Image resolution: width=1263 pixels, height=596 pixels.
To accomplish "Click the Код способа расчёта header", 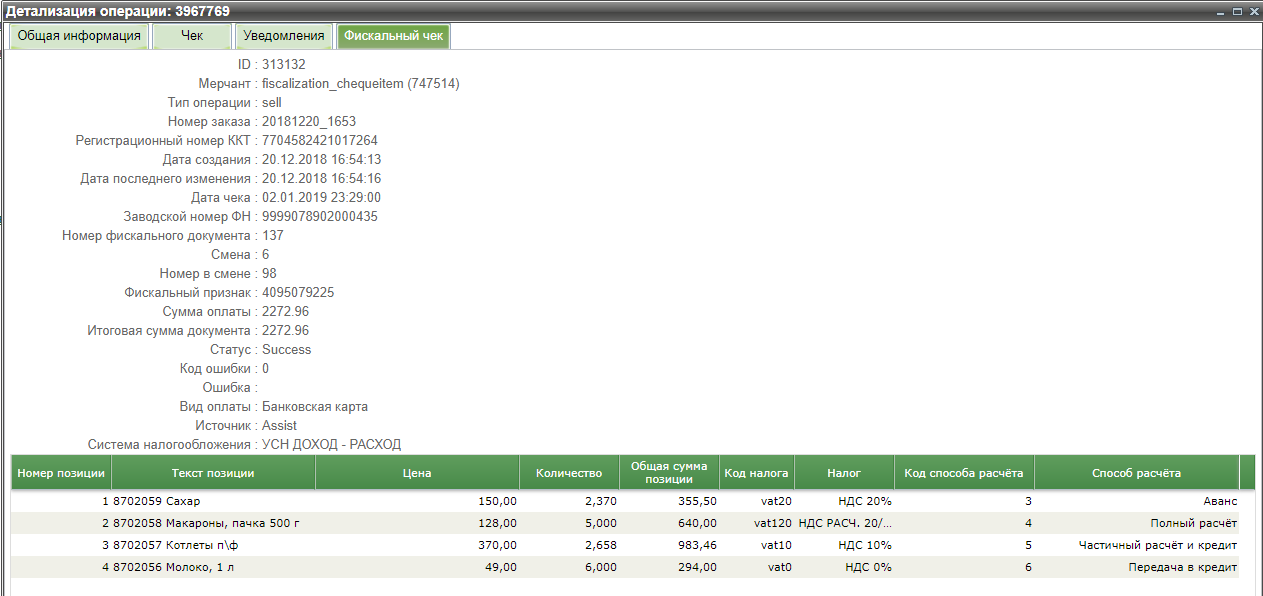I will coord(964,473).
